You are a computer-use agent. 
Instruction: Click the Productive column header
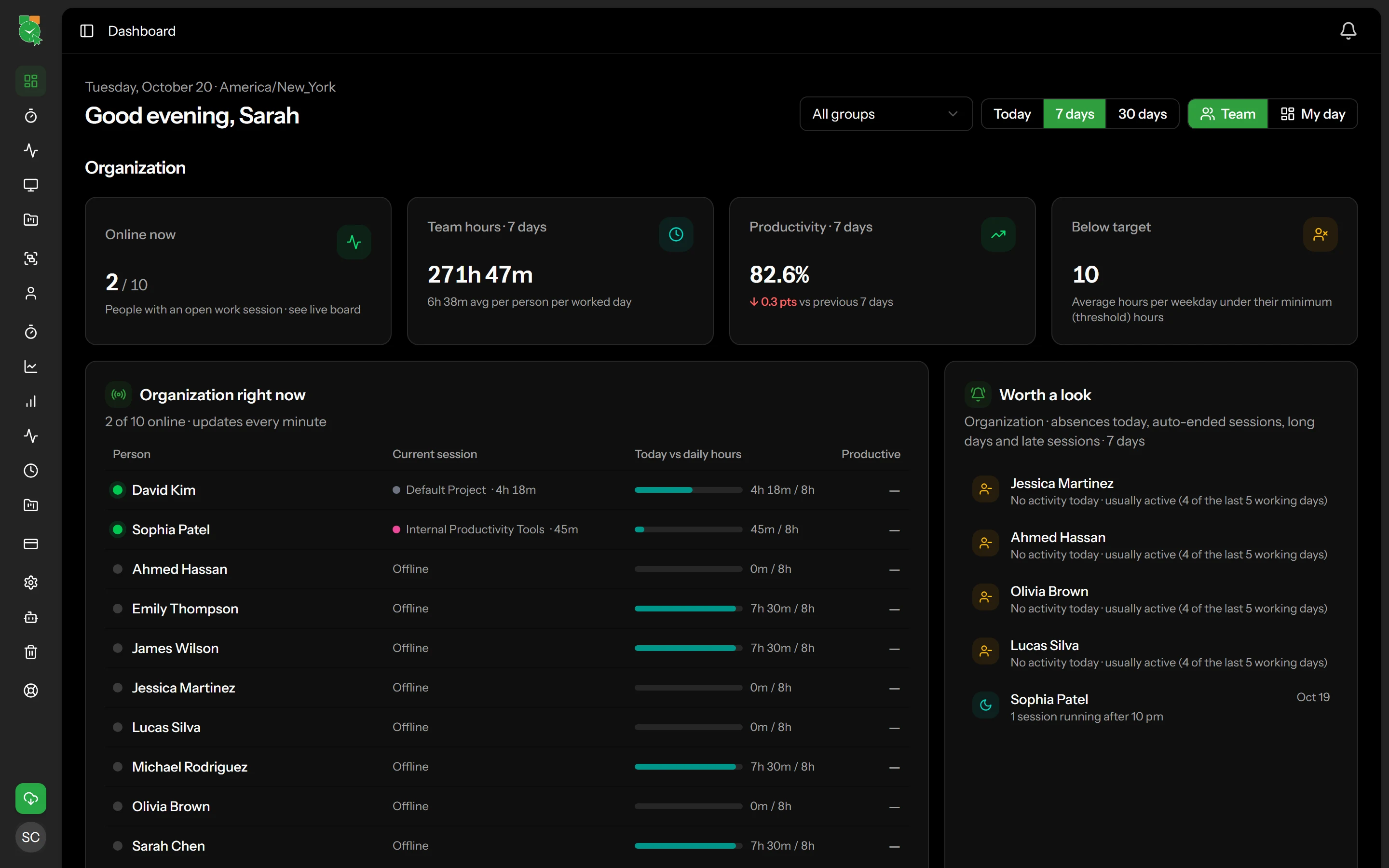point(870,454)
